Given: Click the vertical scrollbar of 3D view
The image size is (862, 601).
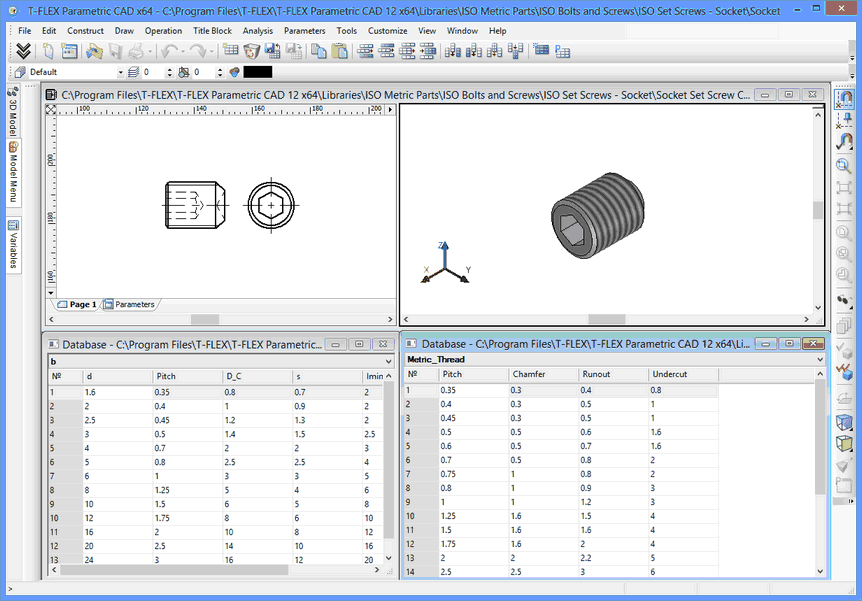Looking at the screenshot, I should [x=818, y=212].
